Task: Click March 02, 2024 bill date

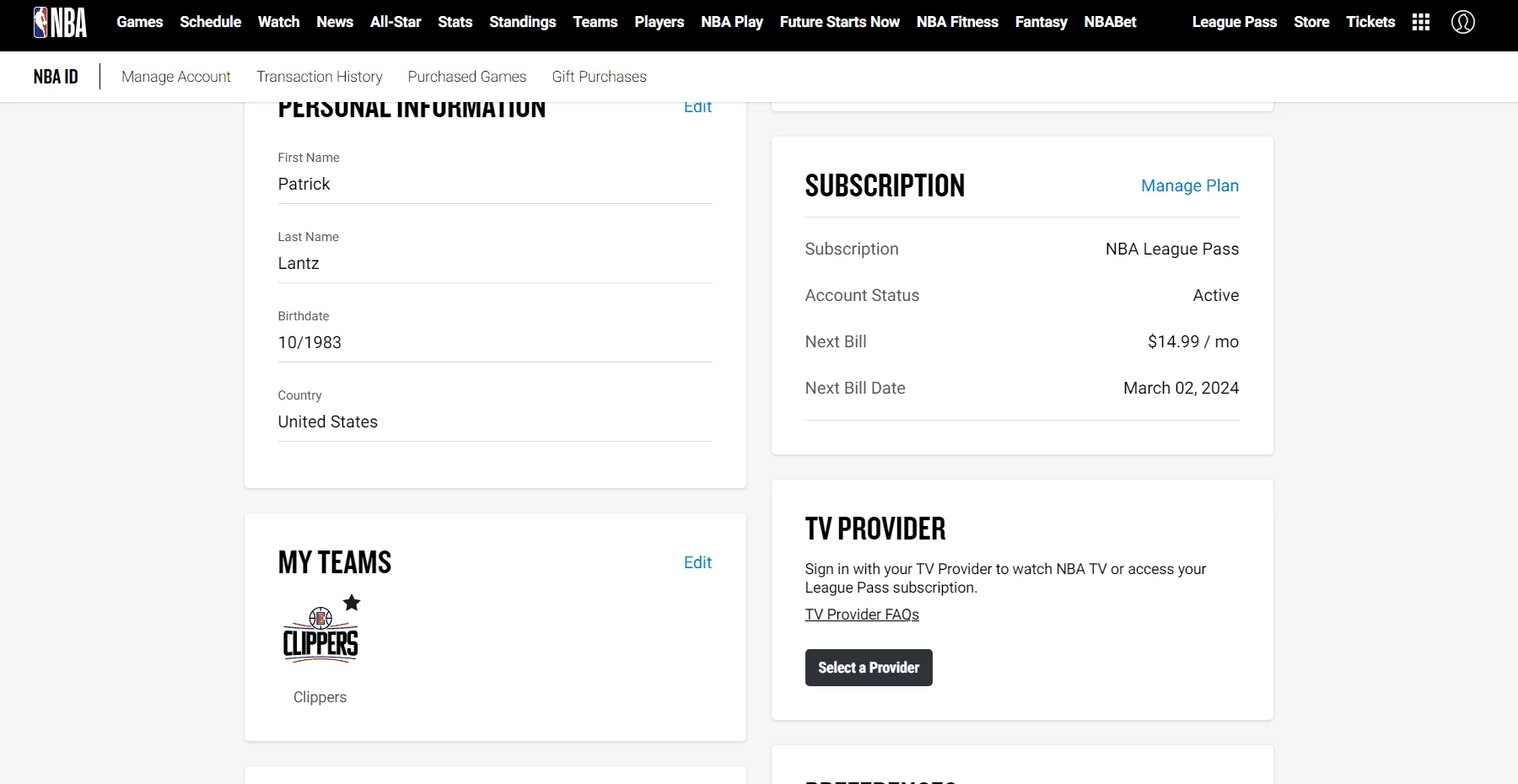Action: pos(1182,388)
